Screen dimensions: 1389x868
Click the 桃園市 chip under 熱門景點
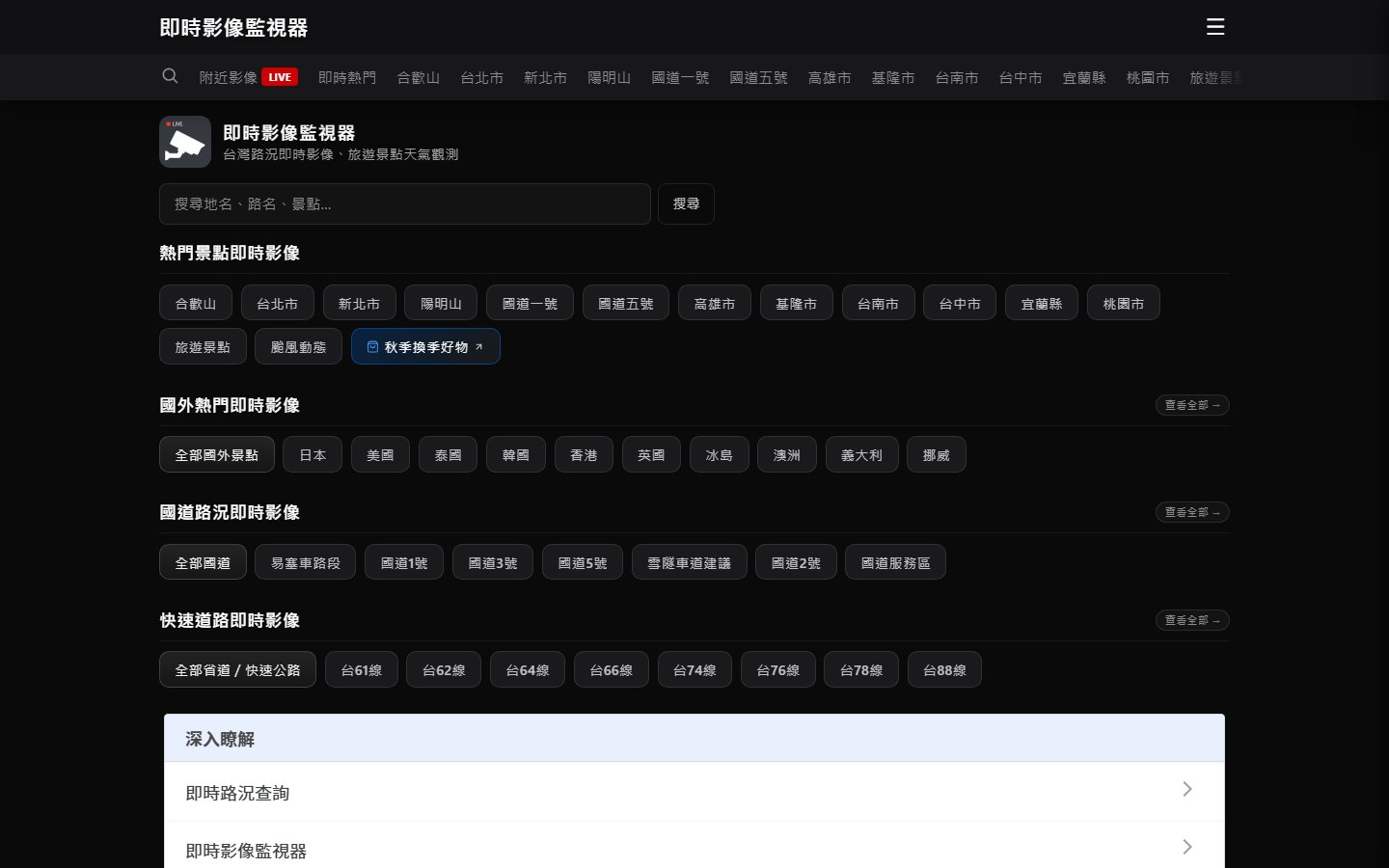(x=1124, y=303)
